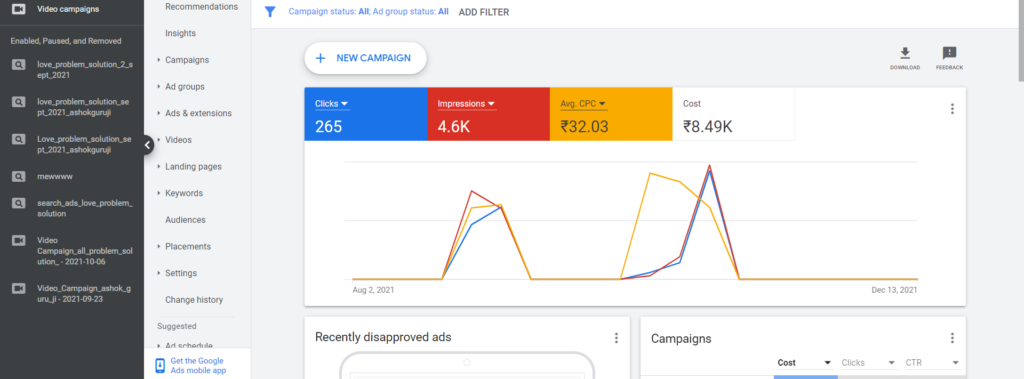Open Insights page

click(180, 33)
